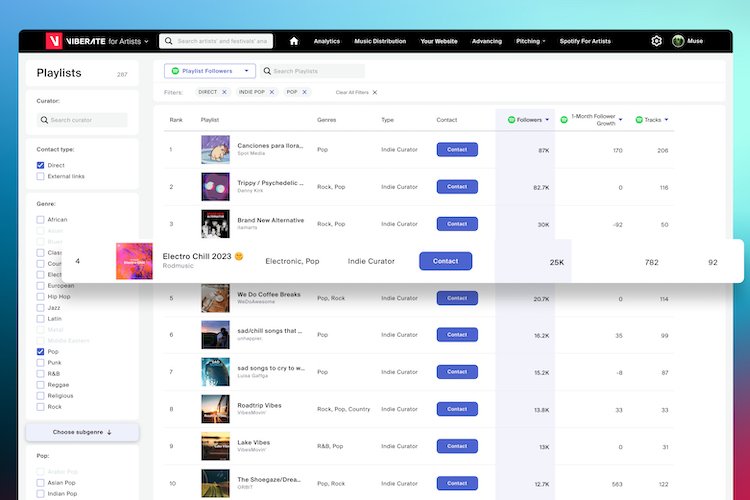750x500 pixels.
Task: Click magnifier icon in top search bar
Action: click(x=168, y=41)
